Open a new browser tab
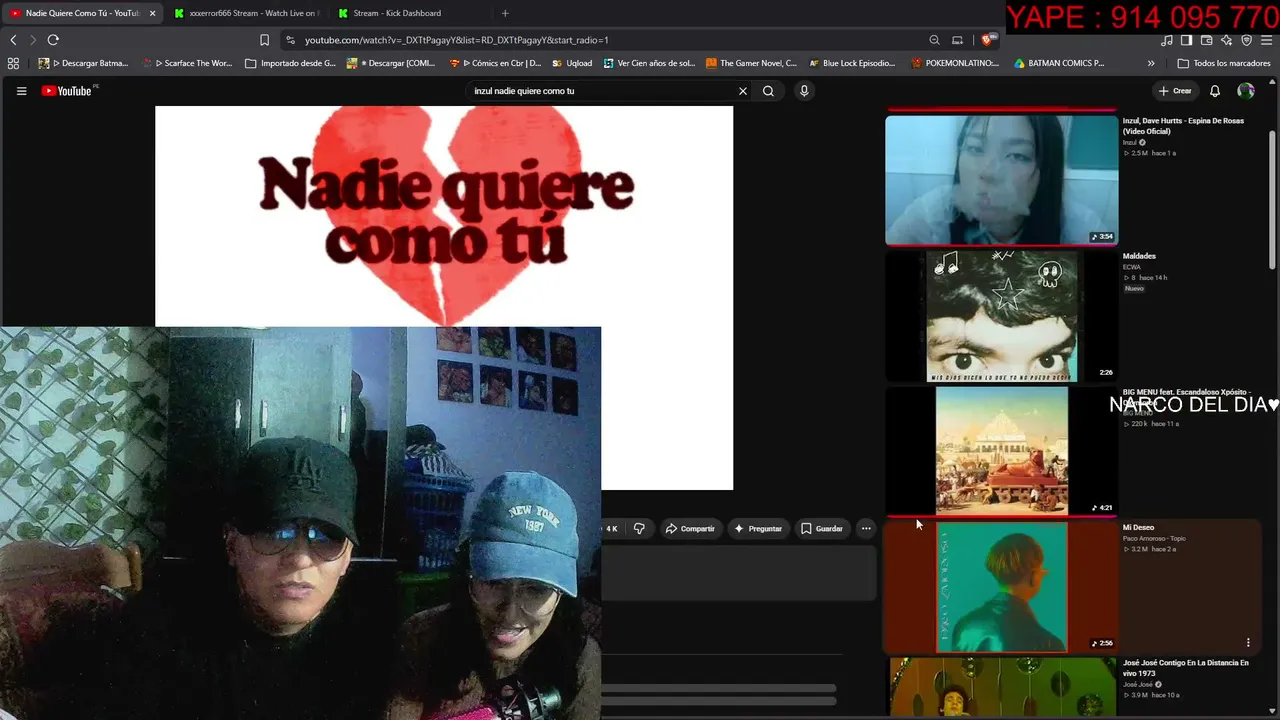 coord(505,13)
